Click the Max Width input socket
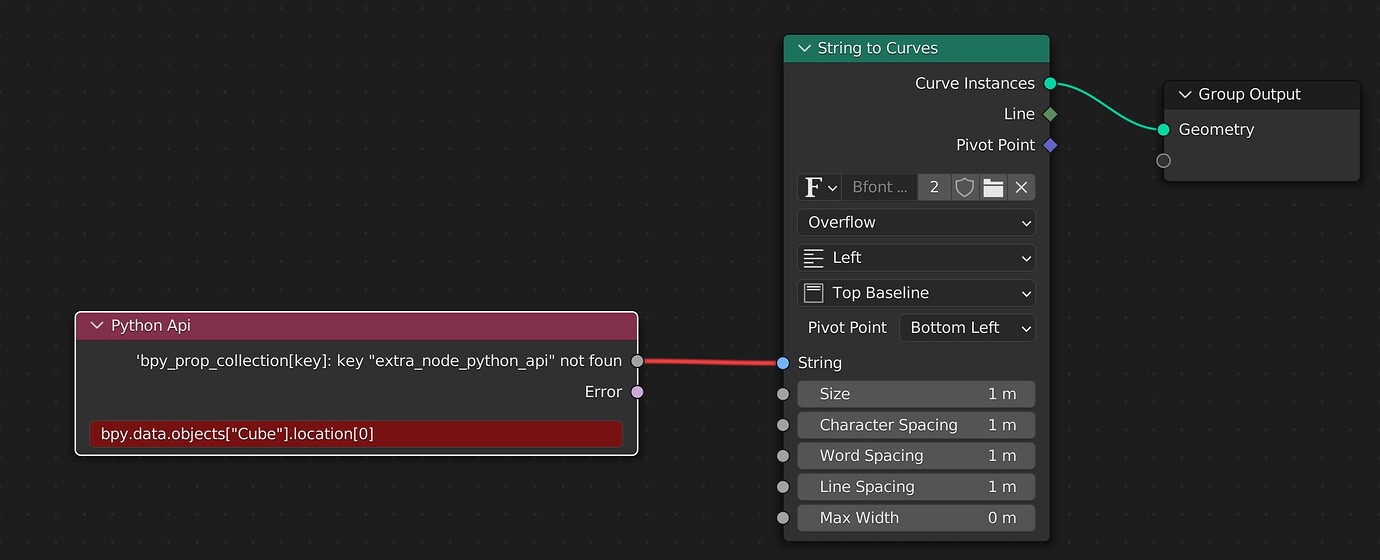The width and height of the screenshot is (1380, 560). coord(783,518)
